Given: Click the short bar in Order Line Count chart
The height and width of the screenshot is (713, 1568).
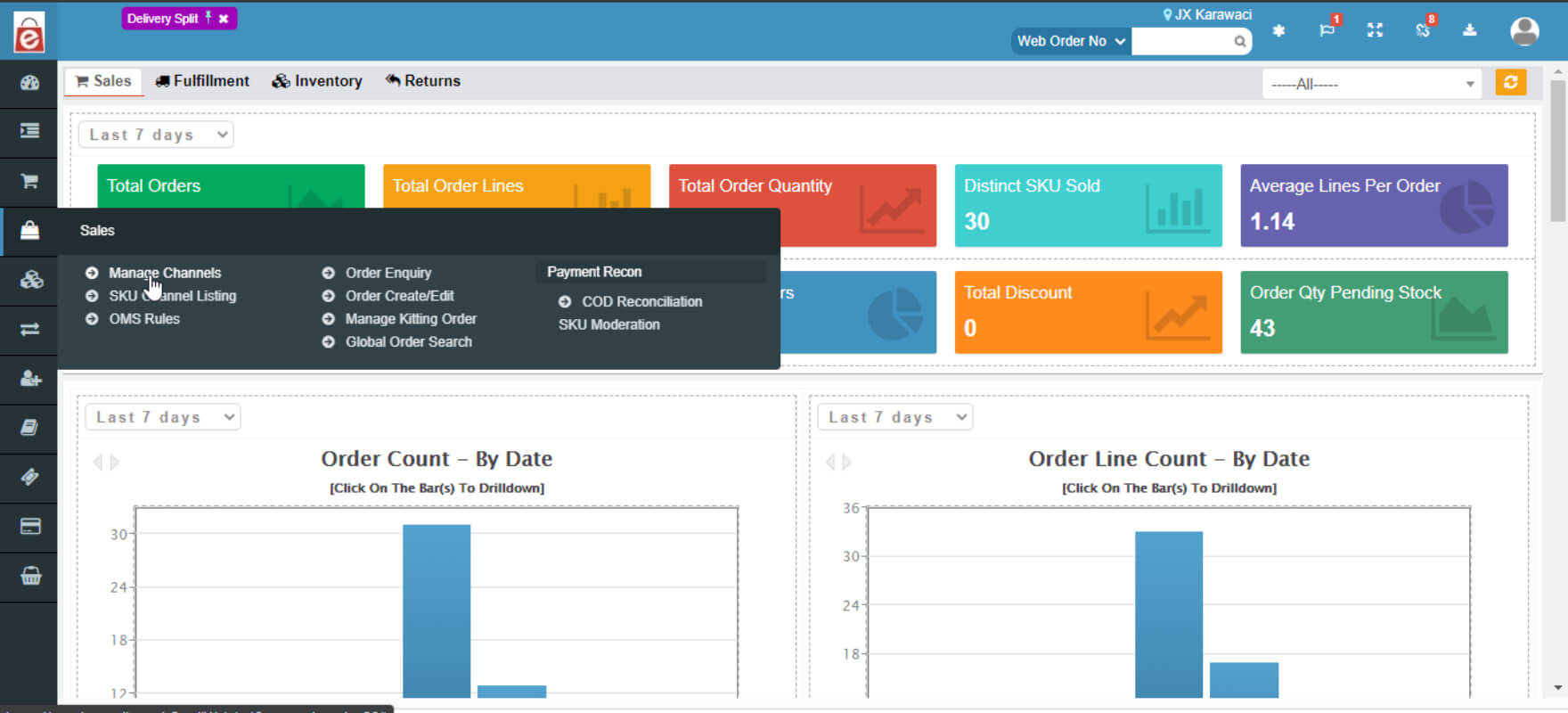Looking at the screenshot, I should click(1244, 680).
